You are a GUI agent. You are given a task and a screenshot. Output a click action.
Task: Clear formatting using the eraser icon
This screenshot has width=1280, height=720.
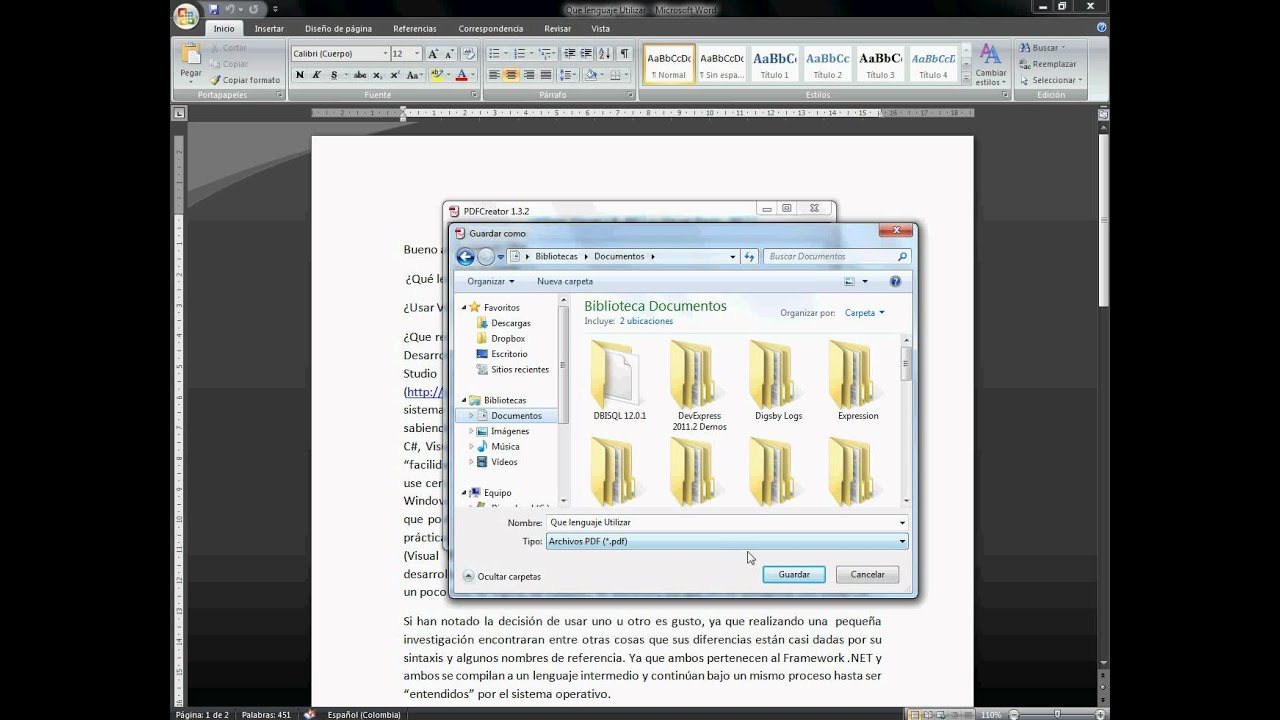(x=469, y=54)
